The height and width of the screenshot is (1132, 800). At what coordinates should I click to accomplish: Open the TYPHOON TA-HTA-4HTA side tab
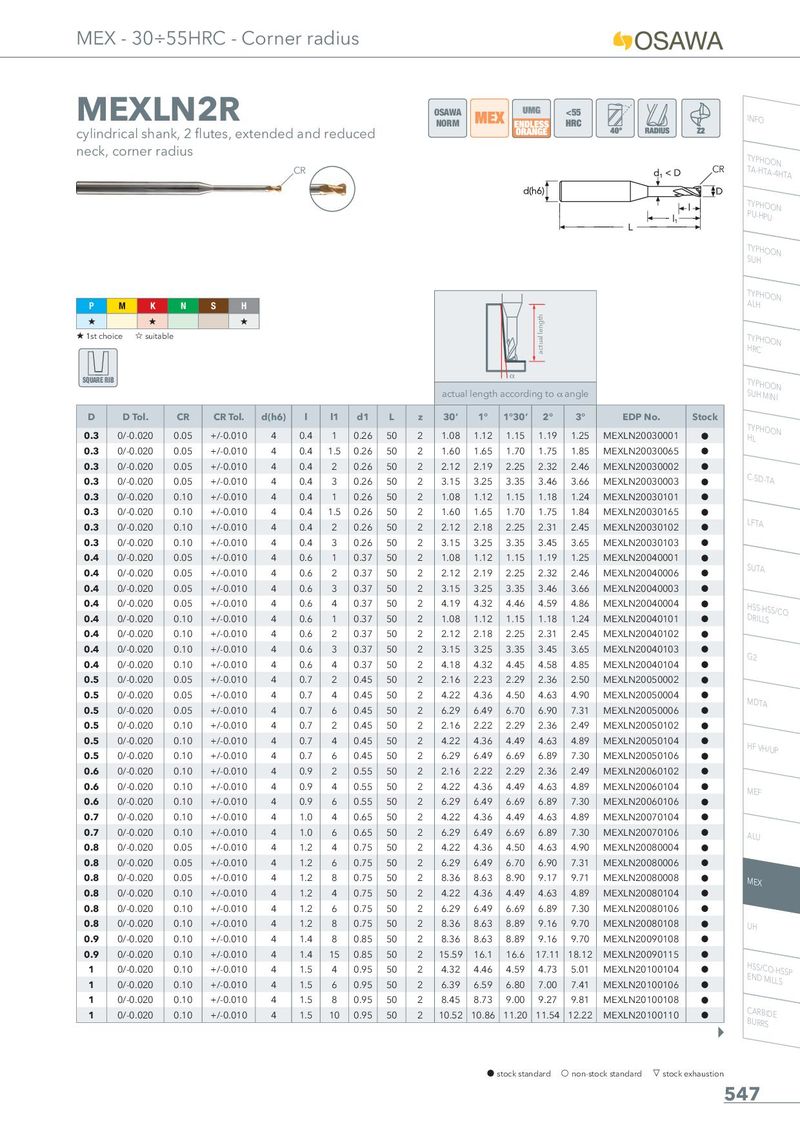pyautogui.click(x=770, y=167)
